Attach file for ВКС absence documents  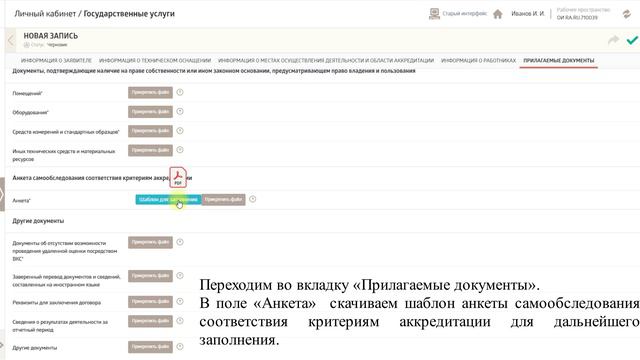click(x=150, y=242)
